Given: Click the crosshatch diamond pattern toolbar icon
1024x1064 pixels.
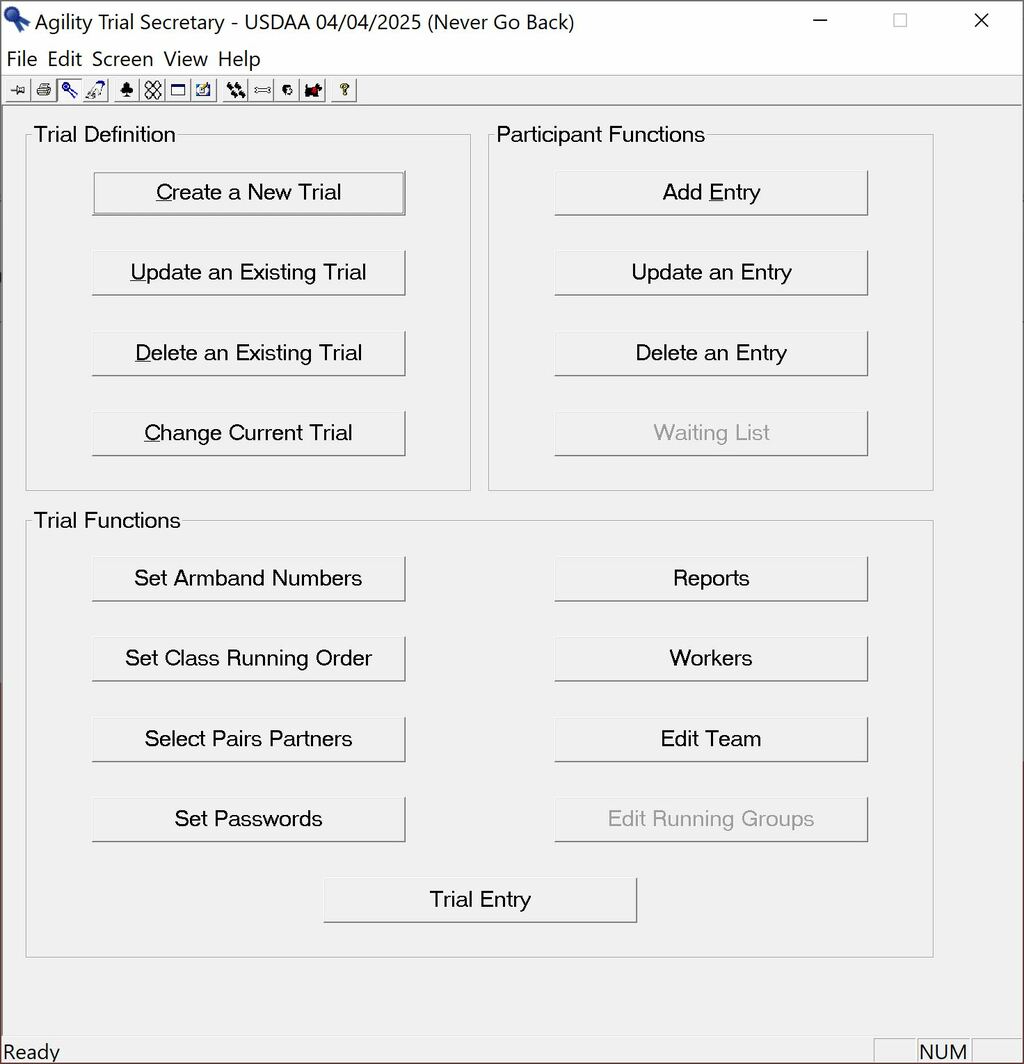Looking at the screenshot, I should 152,90.
